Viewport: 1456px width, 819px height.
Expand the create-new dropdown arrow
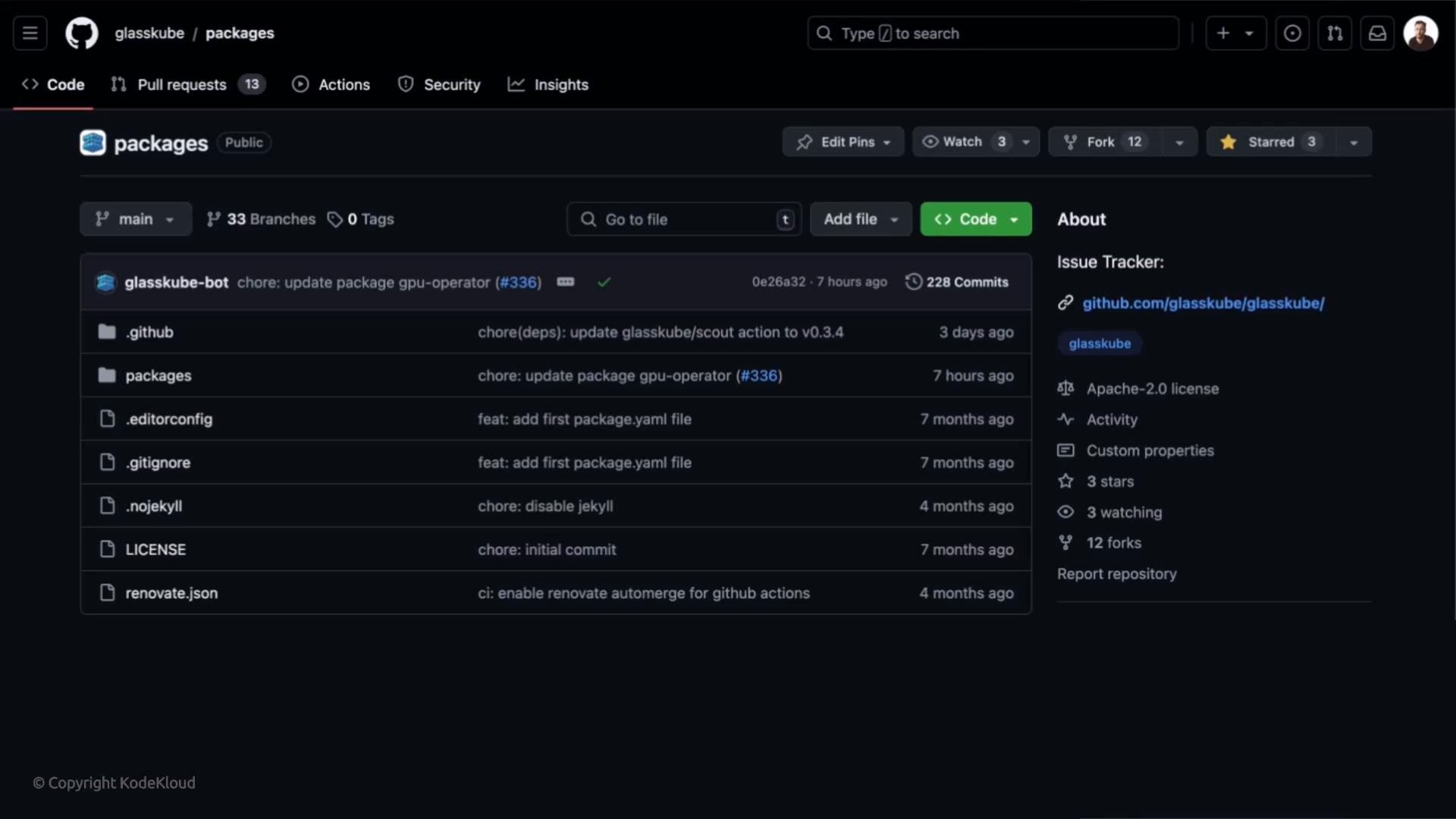pyautogui.click(x=1249, y=33)
